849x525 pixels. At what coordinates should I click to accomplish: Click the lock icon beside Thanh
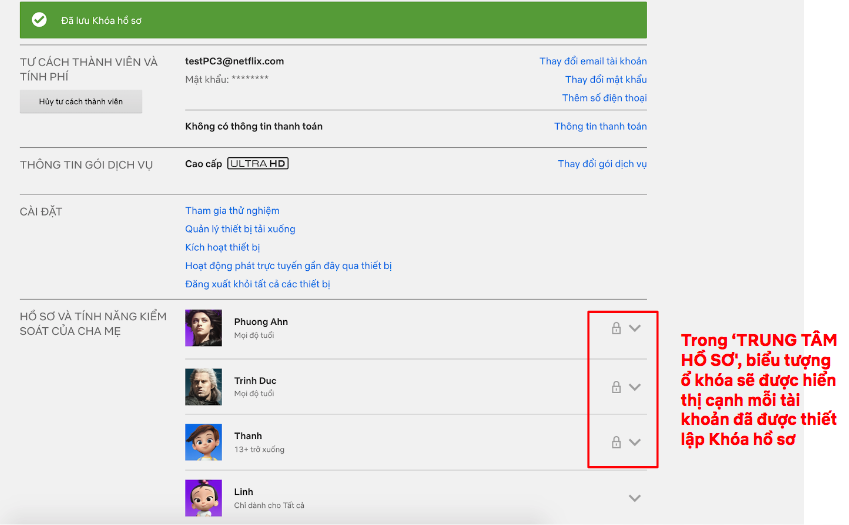click(616, 442)
